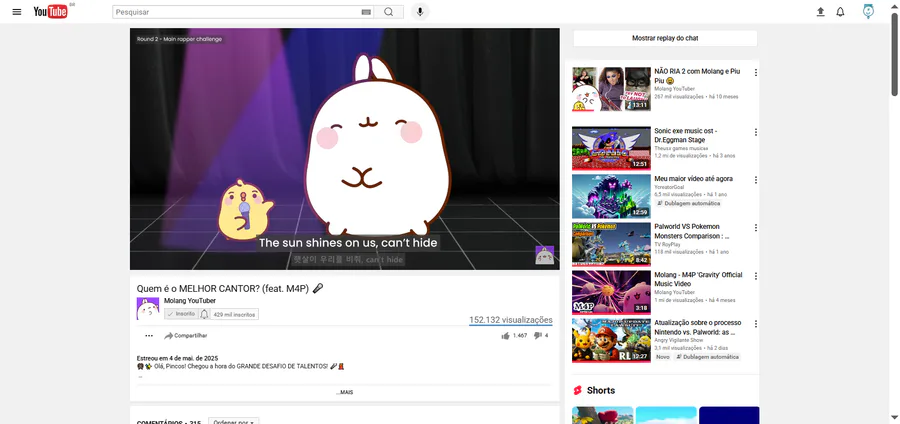Click page scrollbar down arrow
Image resolution: width=900 pixels, height=424 pixels.
coord(894,418)
